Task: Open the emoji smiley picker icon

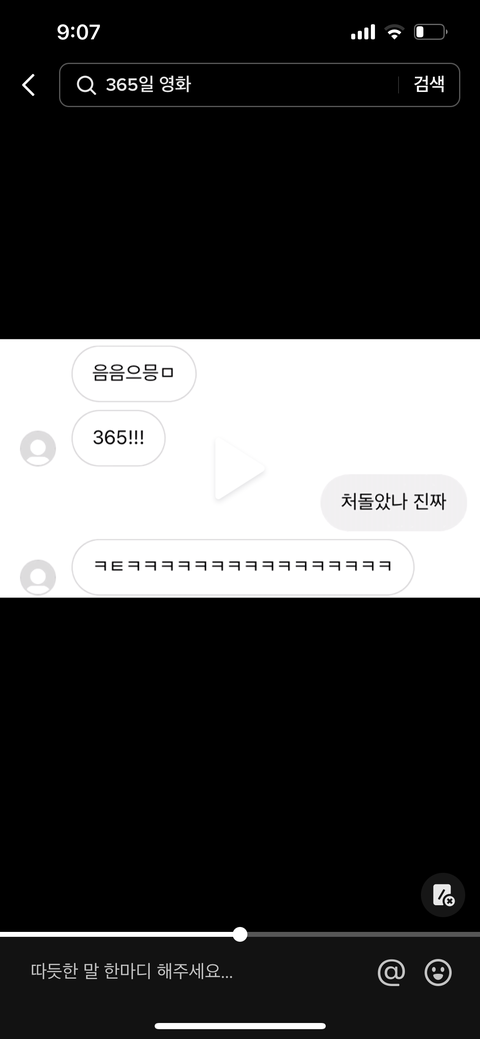Action: [x=438, y=972]
